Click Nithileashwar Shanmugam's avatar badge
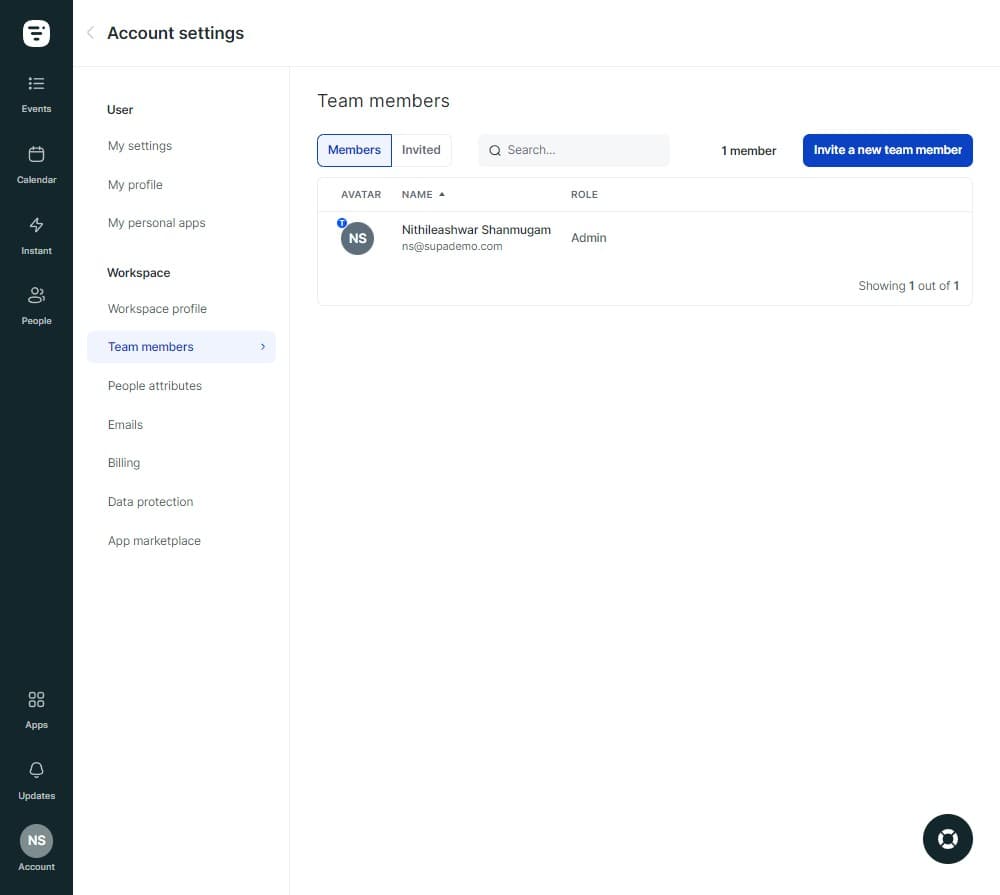This screenshot has height=895, width=1000. click(342, 222)
